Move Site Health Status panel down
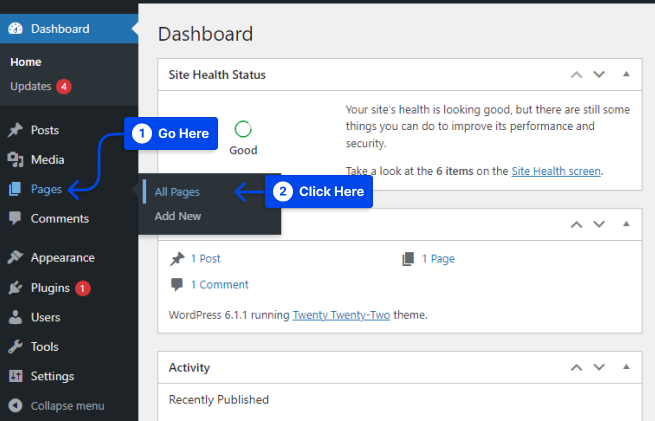This screenshot has height=421, width=655. (x=599, y=75)
